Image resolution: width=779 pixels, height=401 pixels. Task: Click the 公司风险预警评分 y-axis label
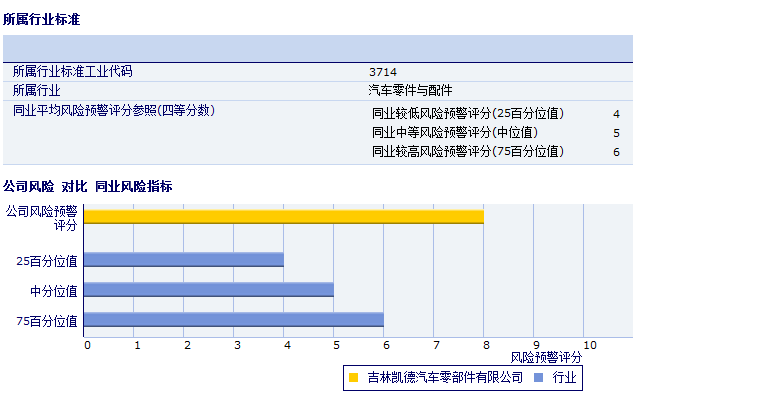tap(42, 218)
